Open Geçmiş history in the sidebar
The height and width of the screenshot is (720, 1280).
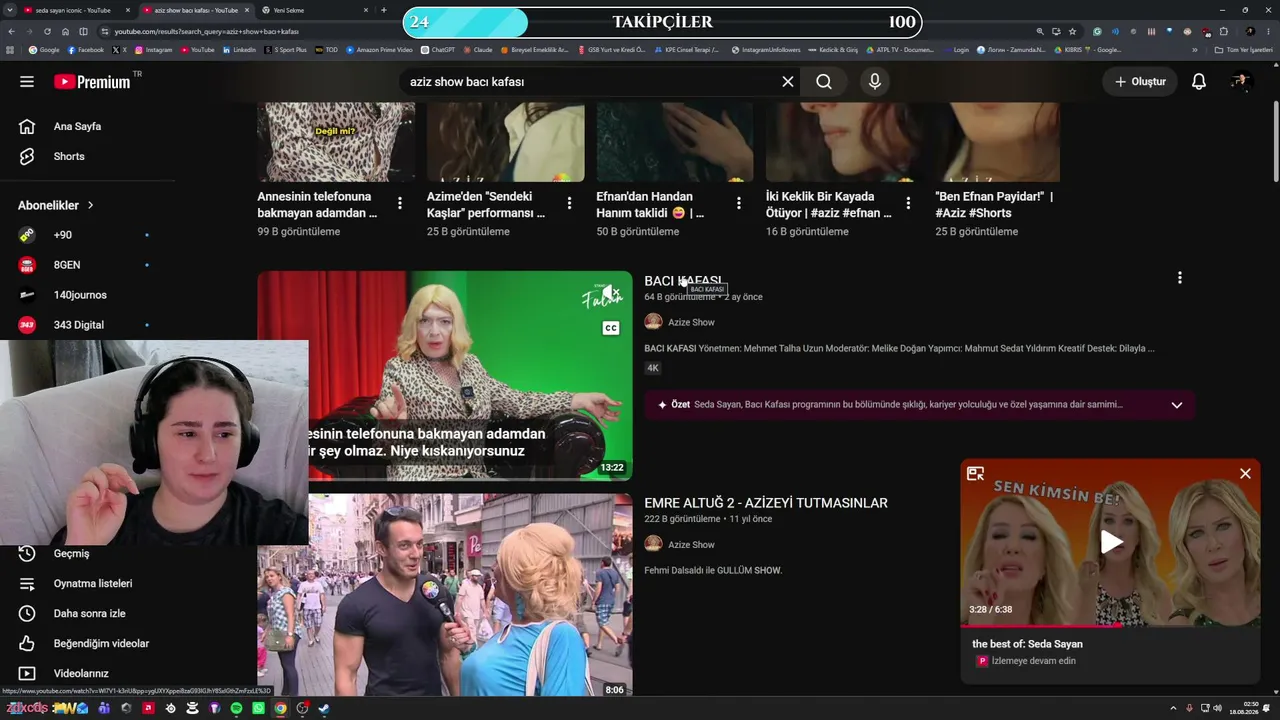click(71, 554)
